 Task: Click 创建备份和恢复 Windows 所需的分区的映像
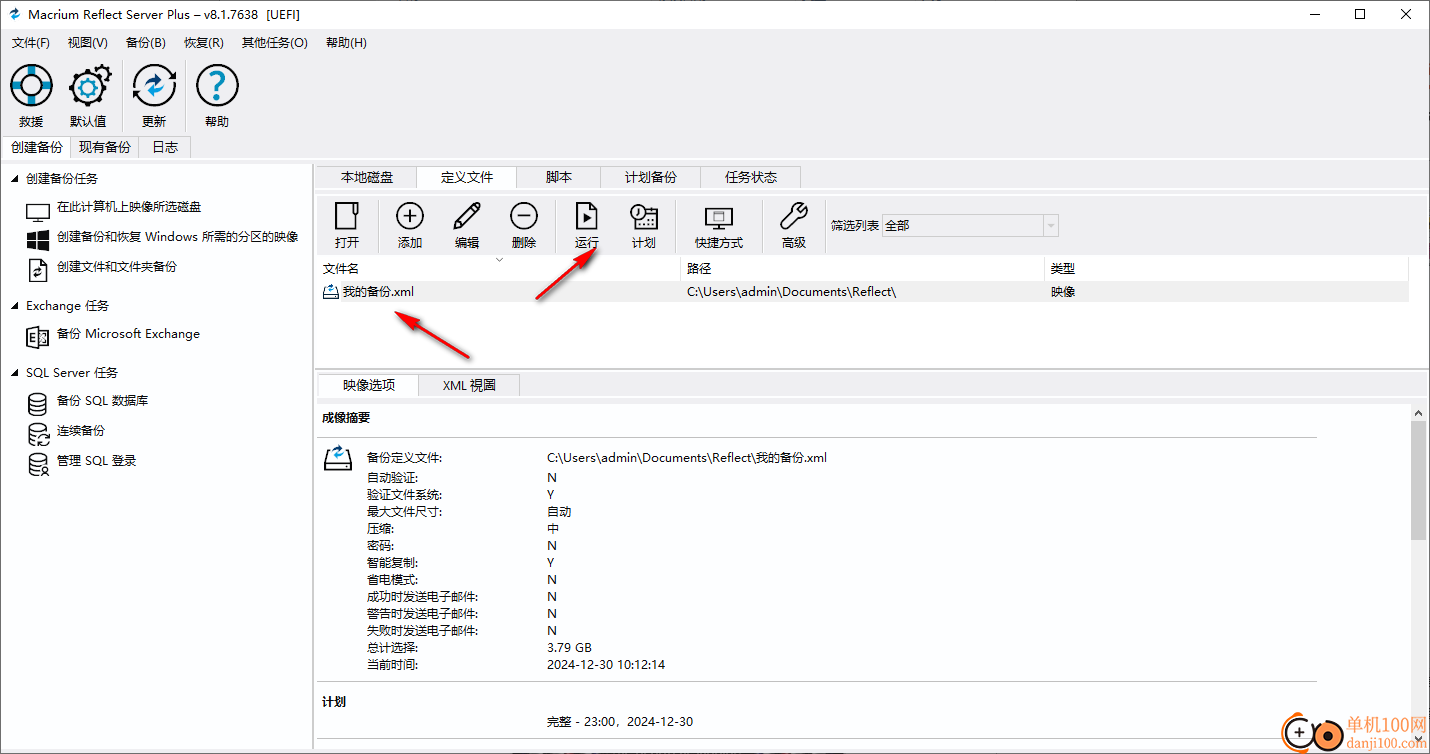pyautogui.click(x=178, y=237)
